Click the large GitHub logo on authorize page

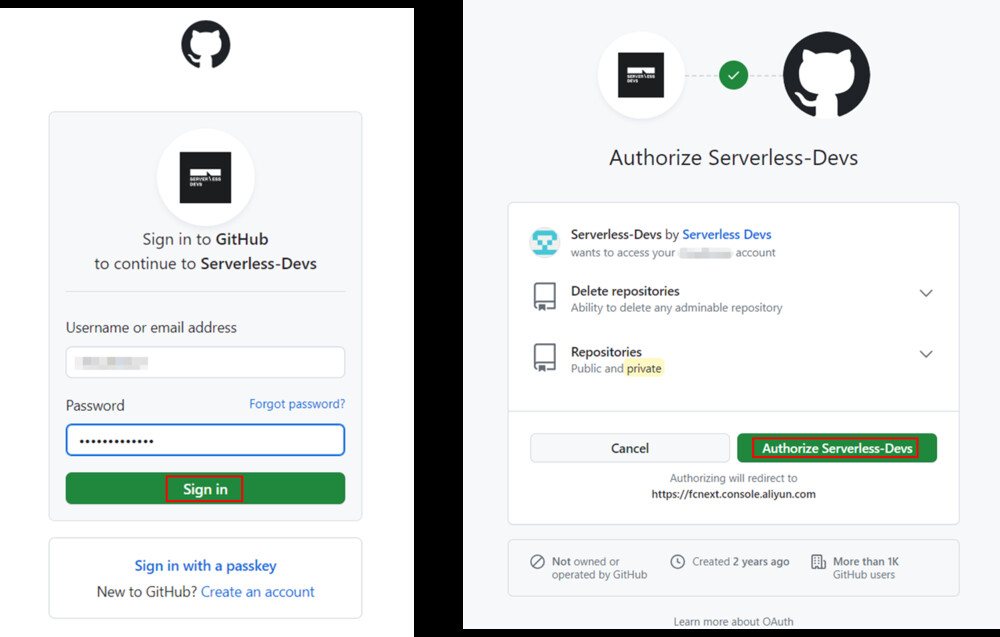(827, 75)
